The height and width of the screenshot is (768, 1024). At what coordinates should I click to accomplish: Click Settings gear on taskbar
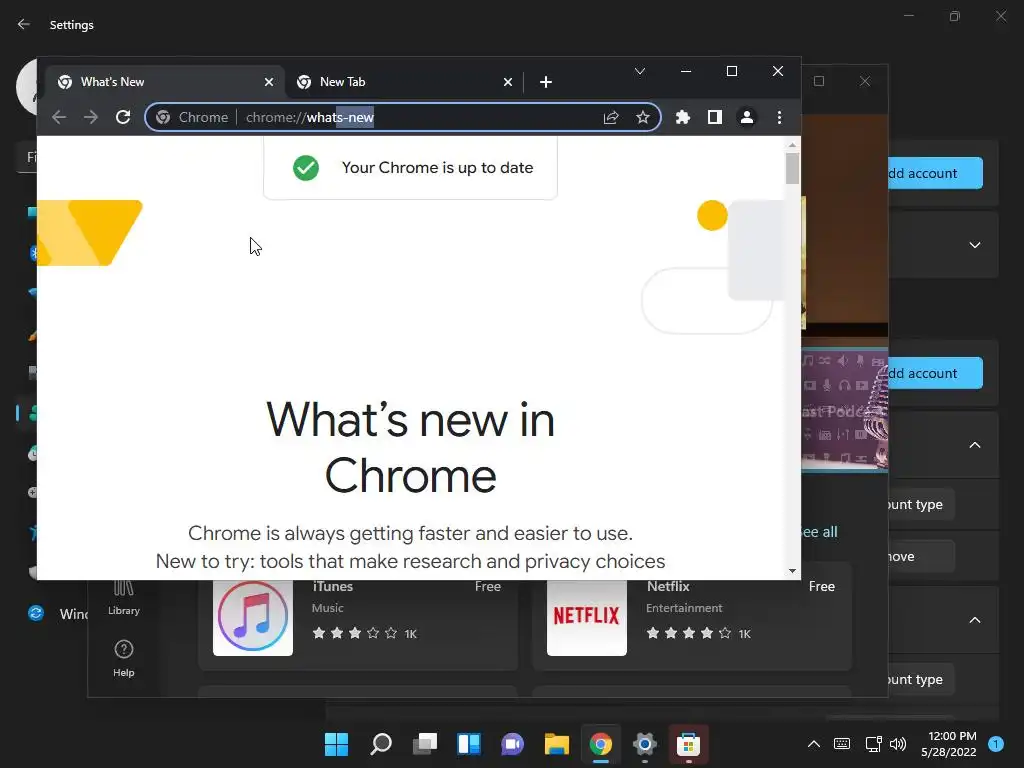point(645,744)
